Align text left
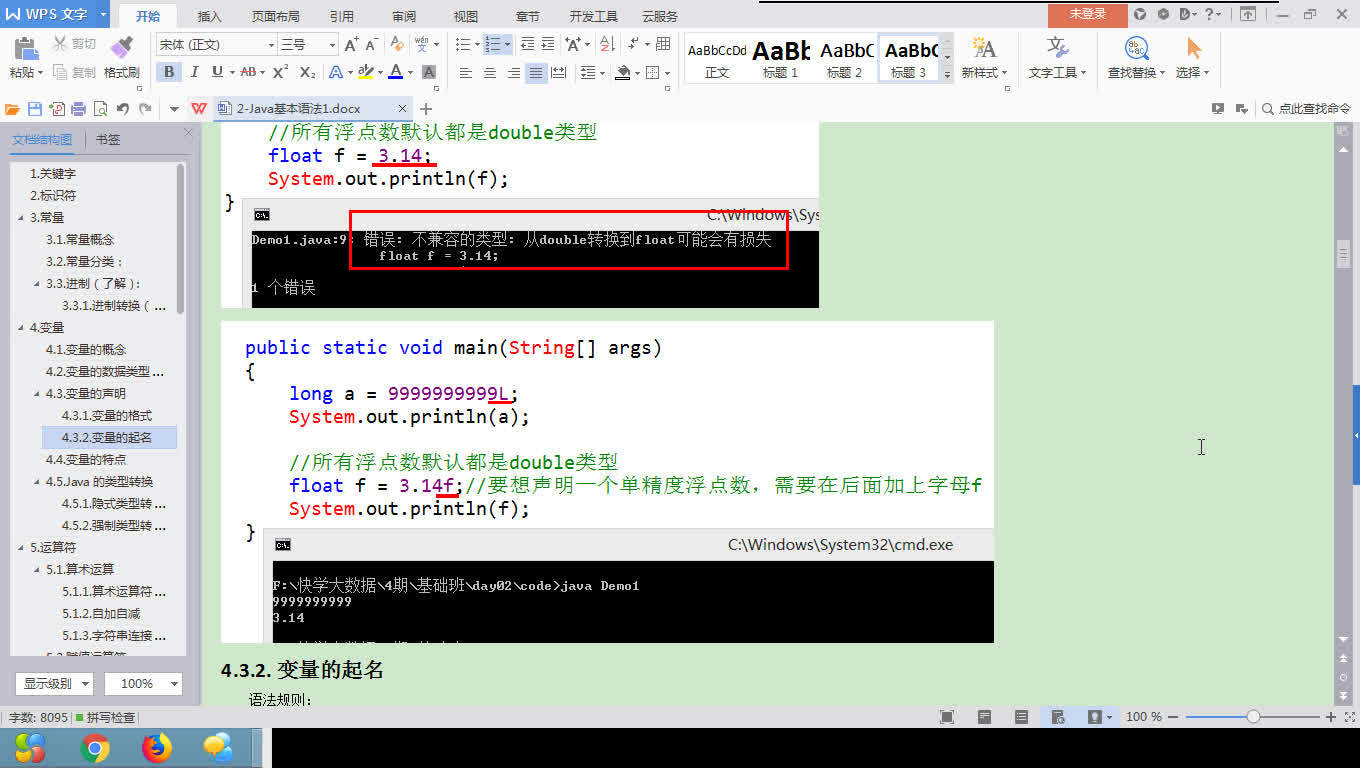The height and width of the screenshot is (768, 1360). 466,72
